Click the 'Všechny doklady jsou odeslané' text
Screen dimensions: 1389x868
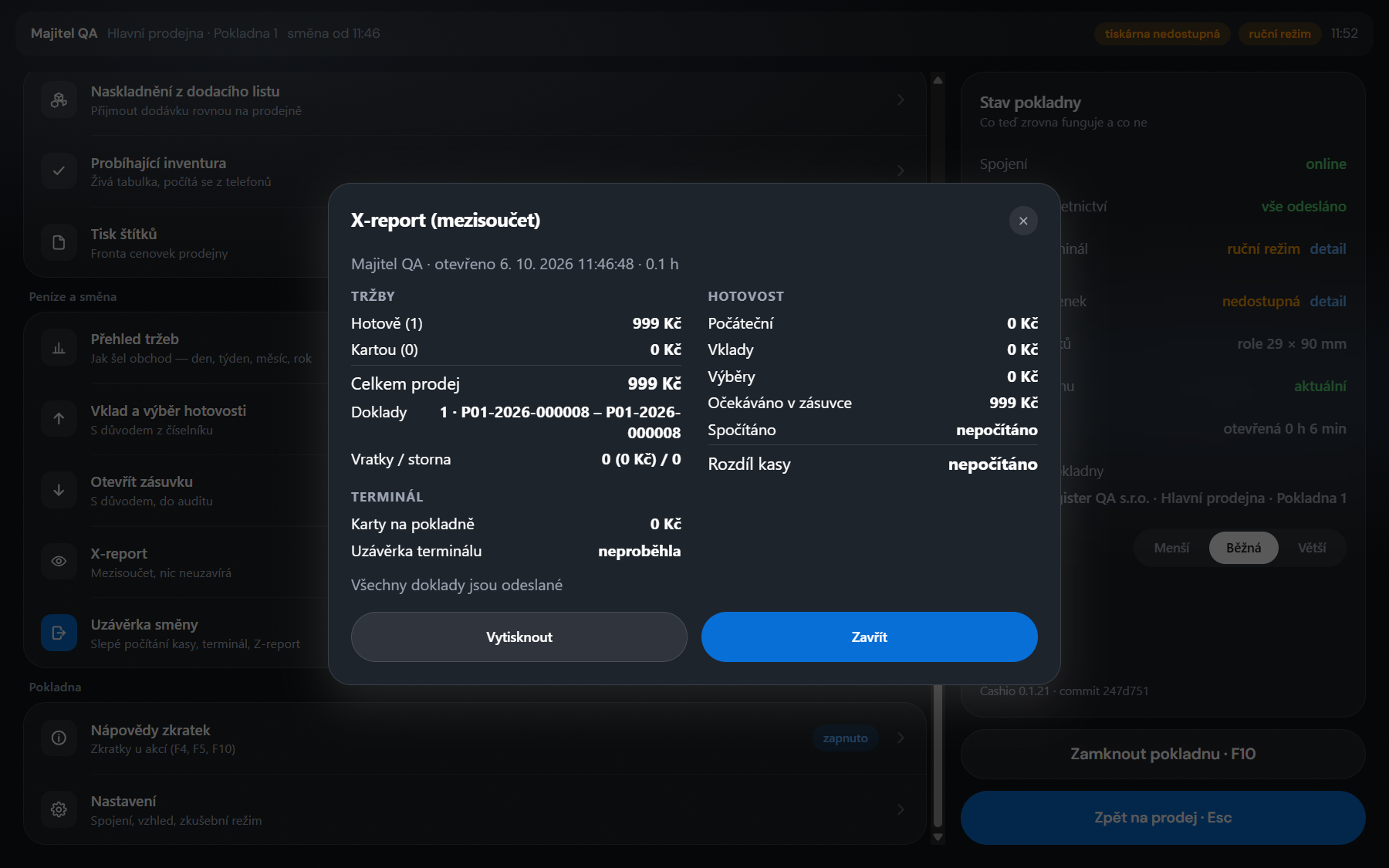coord(457,586)
